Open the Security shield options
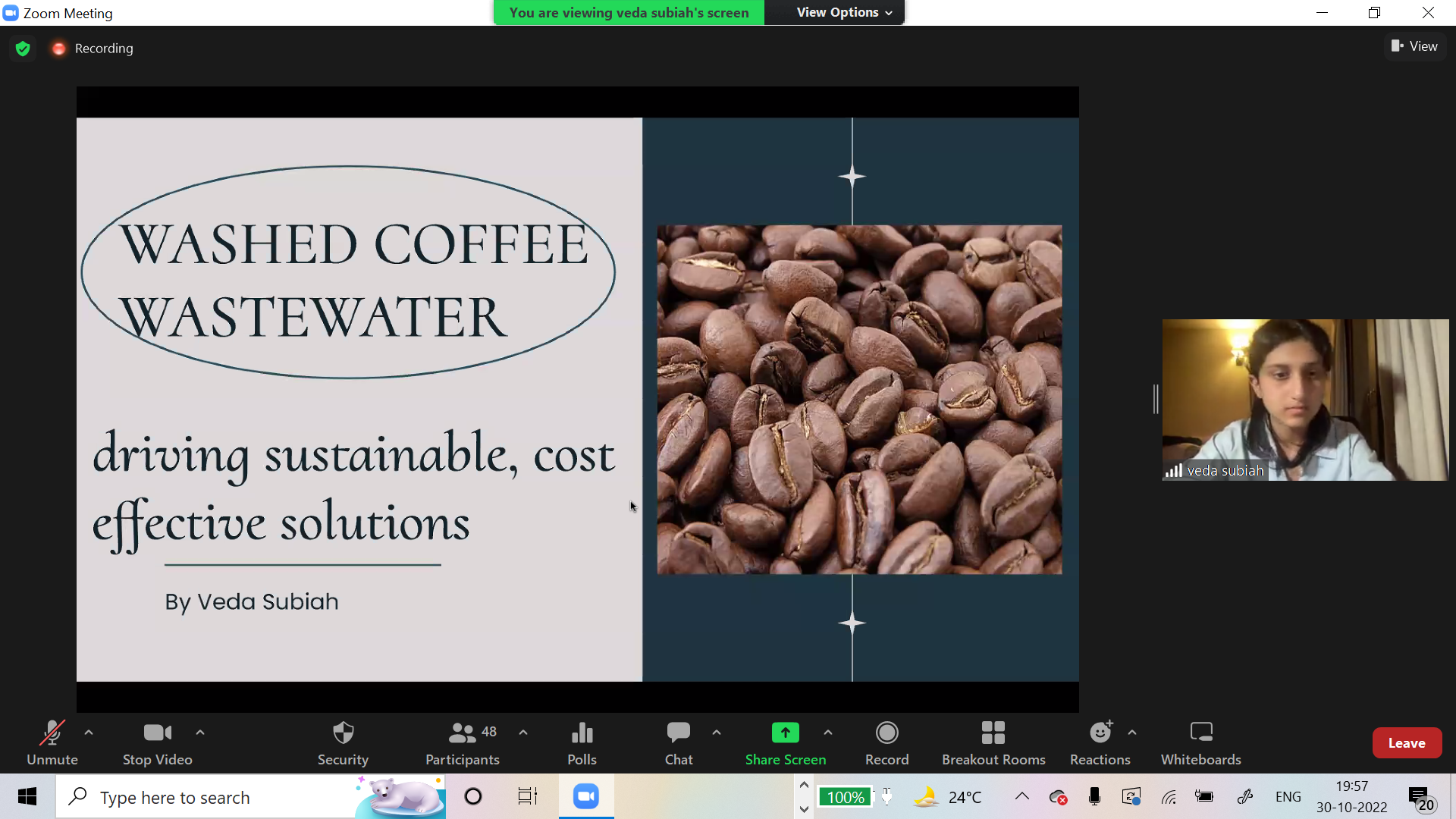The image size is (1456, 819). pyautogui.click(x=343, y=742)
